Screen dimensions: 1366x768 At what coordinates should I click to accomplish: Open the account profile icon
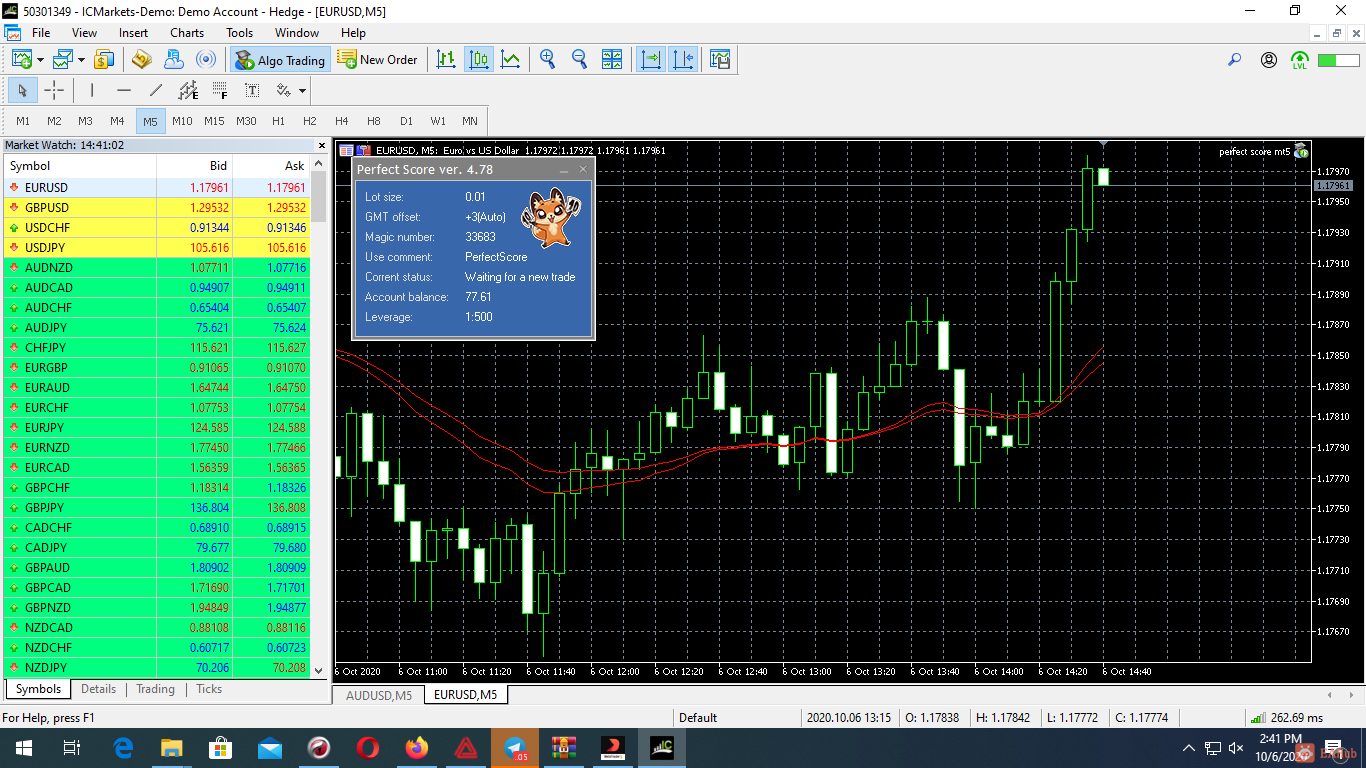click(x=1269, y=60)
